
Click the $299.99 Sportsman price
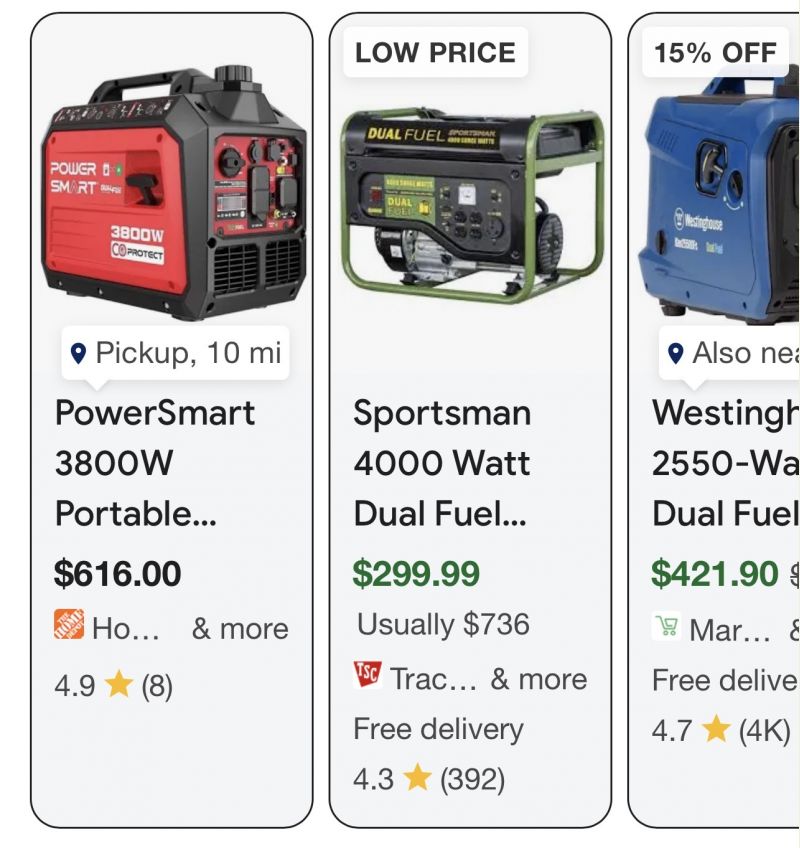click(416, 574)
